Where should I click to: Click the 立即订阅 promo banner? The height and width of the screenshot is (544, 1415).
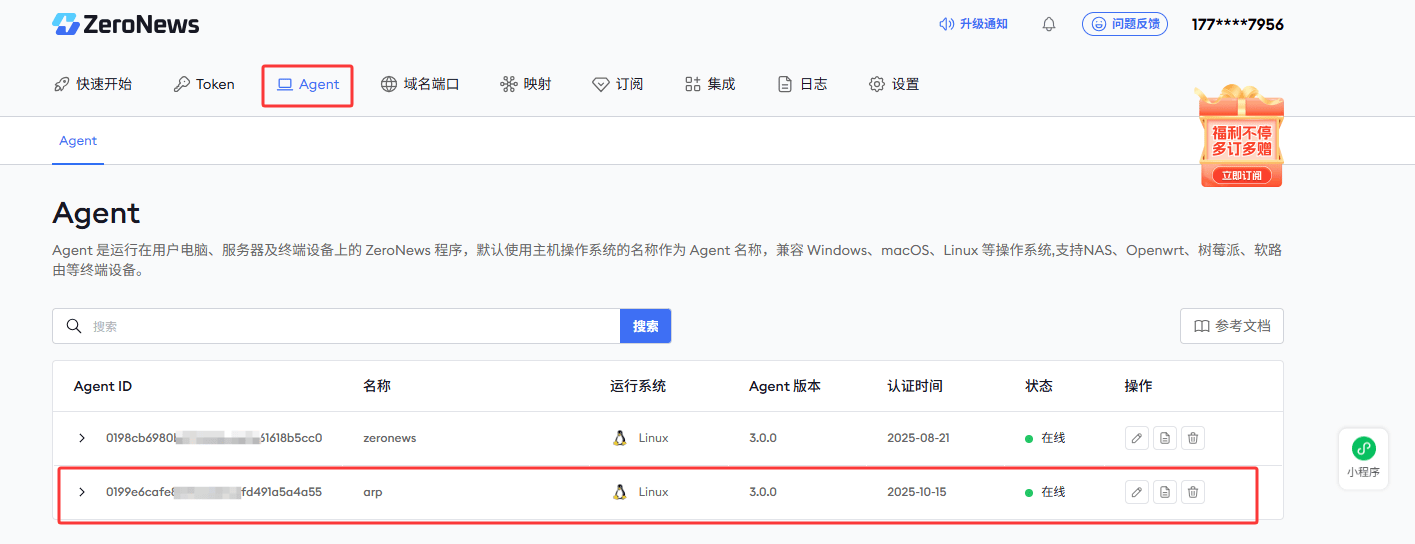(x=1241, y=175)
